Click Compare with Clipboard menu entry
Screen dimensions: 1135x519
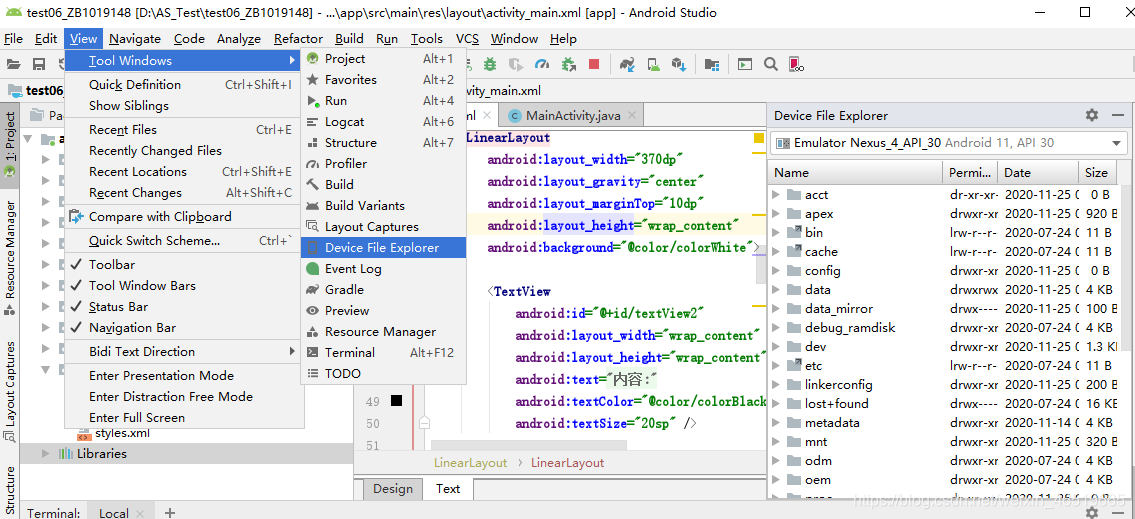[185, 216]
